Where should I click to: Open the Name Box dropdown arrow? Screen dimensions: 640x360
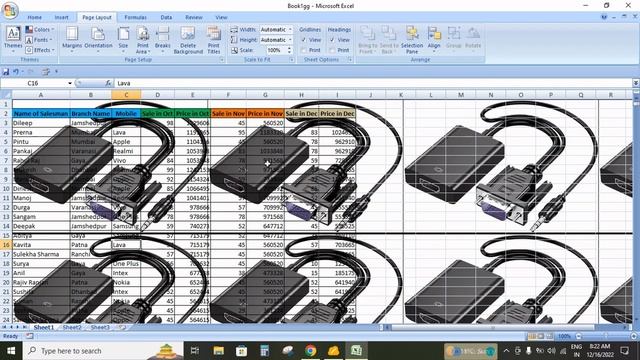click(x=70, y=83)
